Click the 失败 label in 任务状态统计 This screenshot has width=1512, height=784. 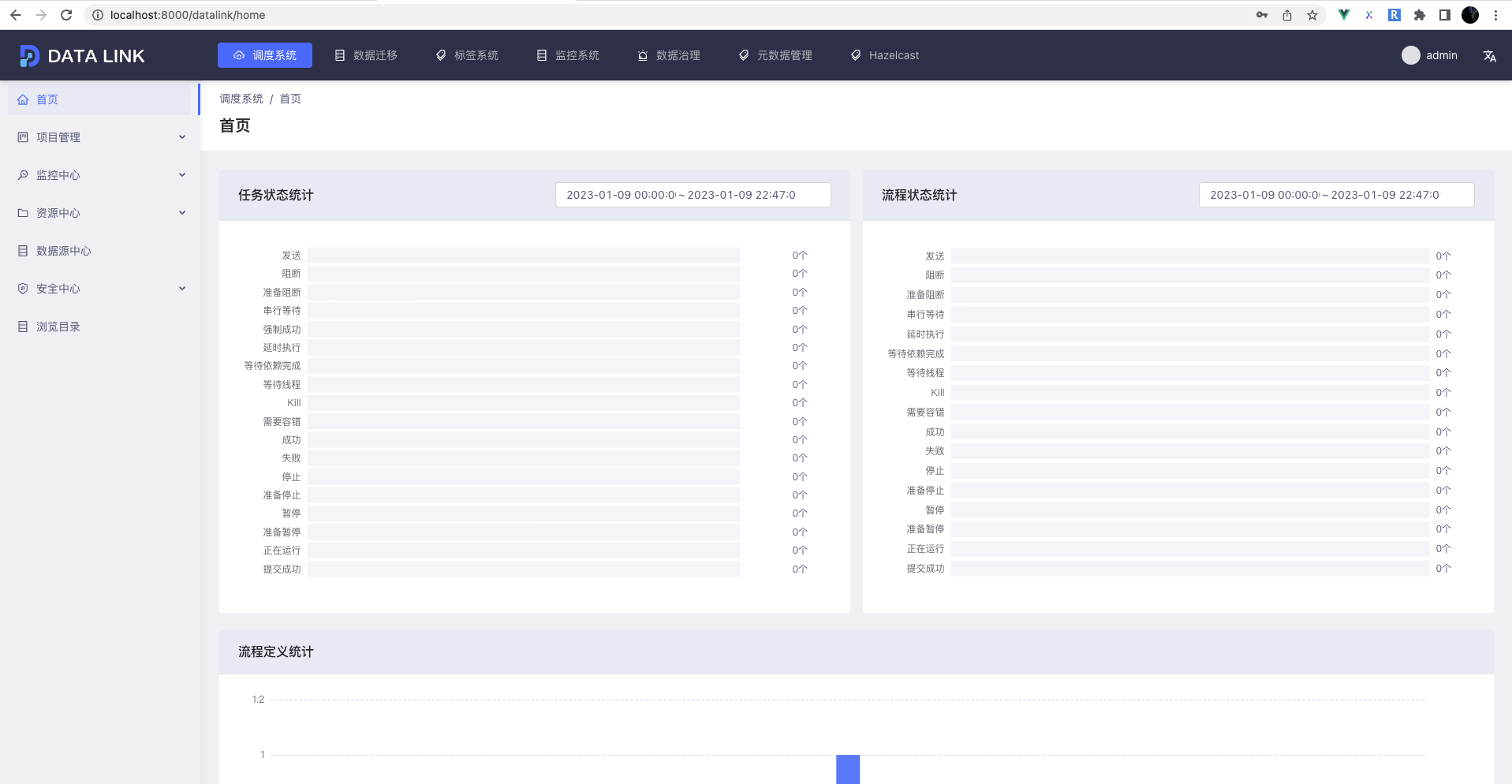click(291, 458)
